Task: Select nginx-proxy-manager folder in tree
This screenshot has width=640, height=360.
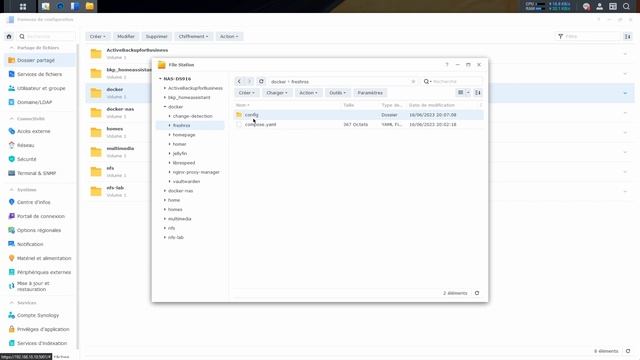Action: (196, 172)
